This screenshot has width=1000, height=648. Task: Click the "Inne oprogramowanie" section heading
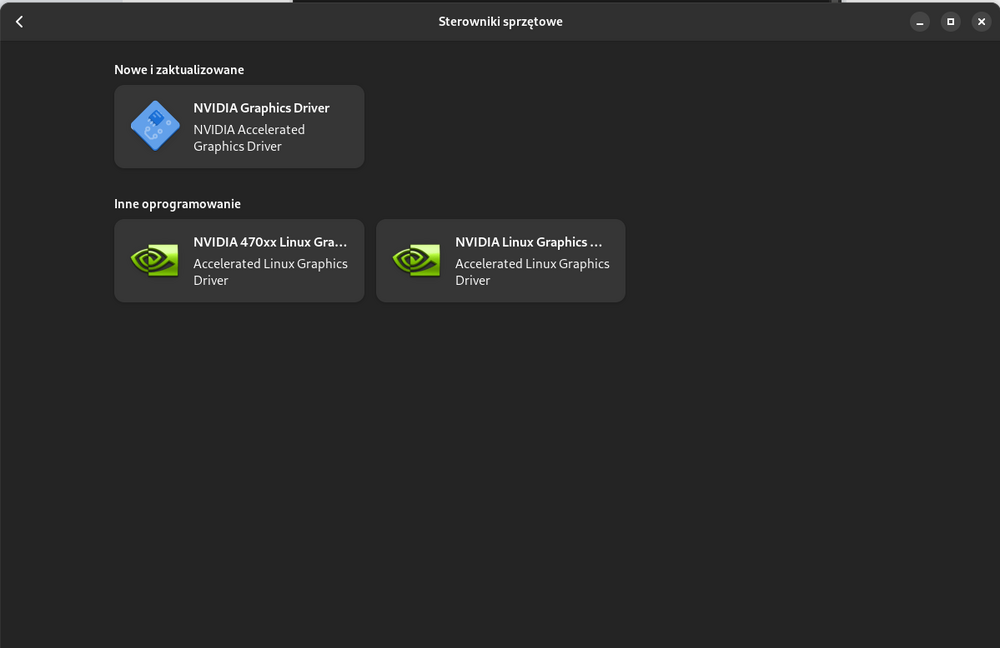177,204
